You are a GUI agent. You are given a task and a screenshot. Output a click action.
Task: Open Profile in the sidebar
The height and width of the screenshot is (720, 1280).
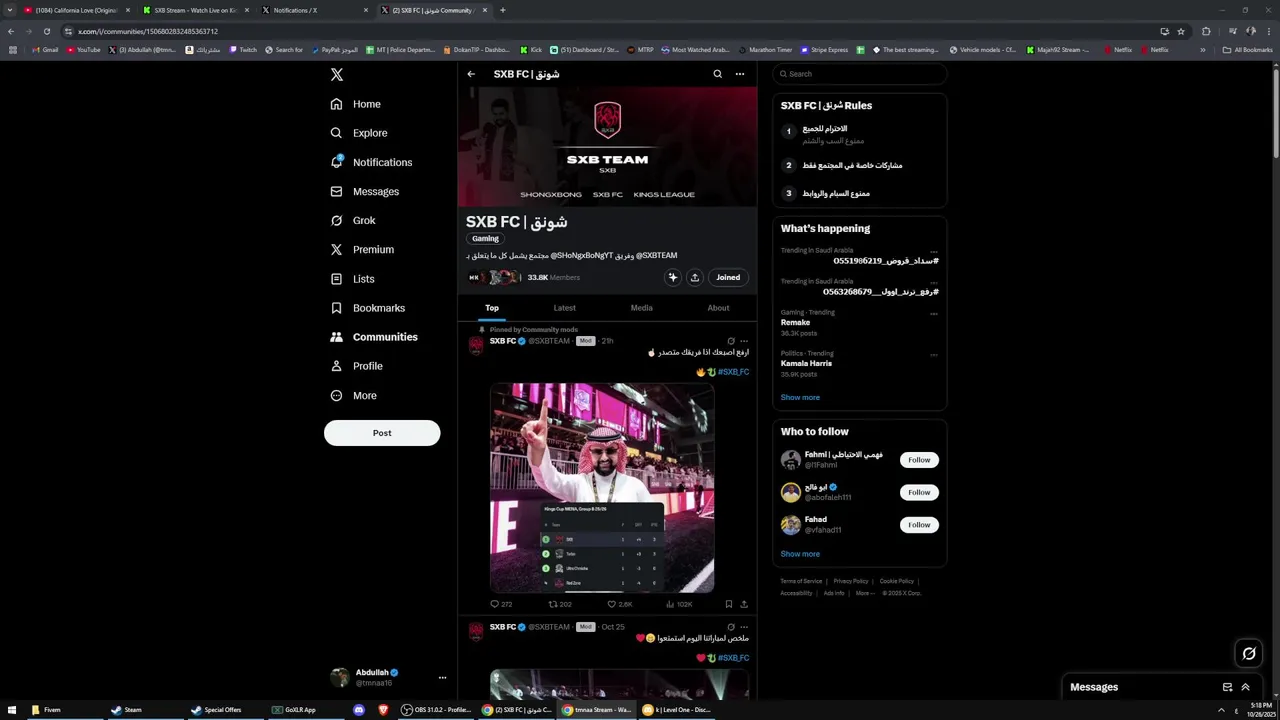pyautogui.click(x=357, y=366)
